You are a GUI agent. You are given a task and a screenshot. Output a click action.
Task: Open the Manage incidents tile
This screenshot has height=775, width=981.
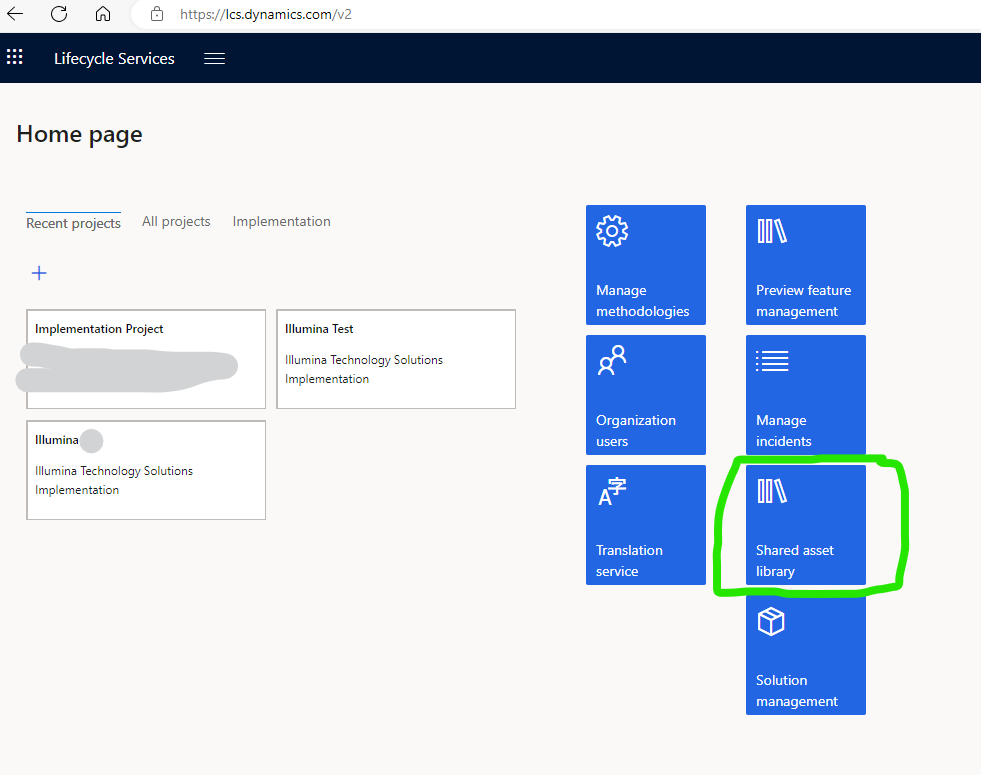[x=805, y=395]
